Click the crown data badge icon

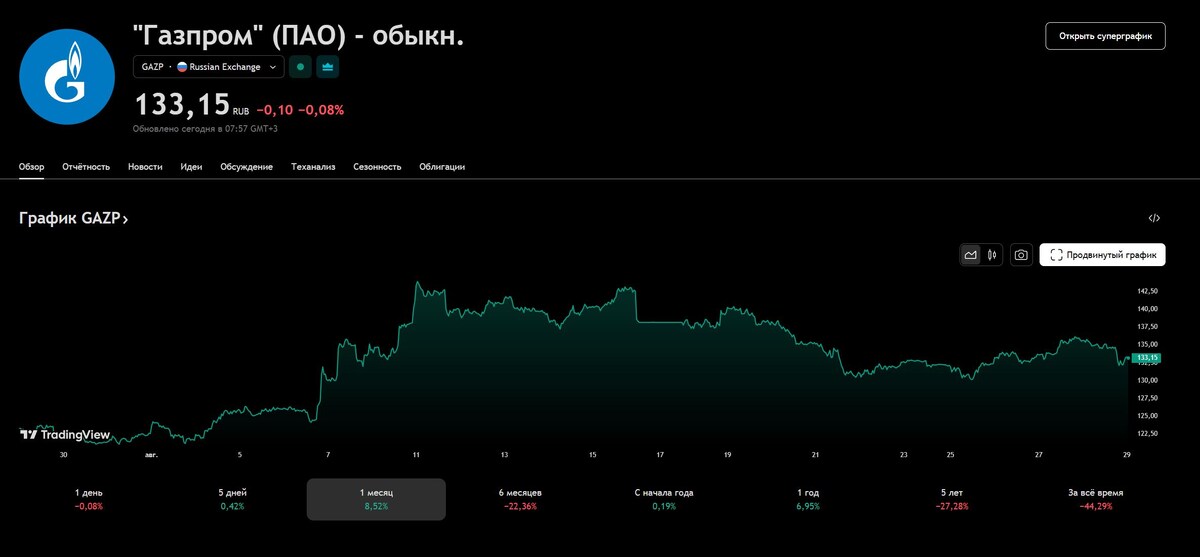[x=327, y=67]
